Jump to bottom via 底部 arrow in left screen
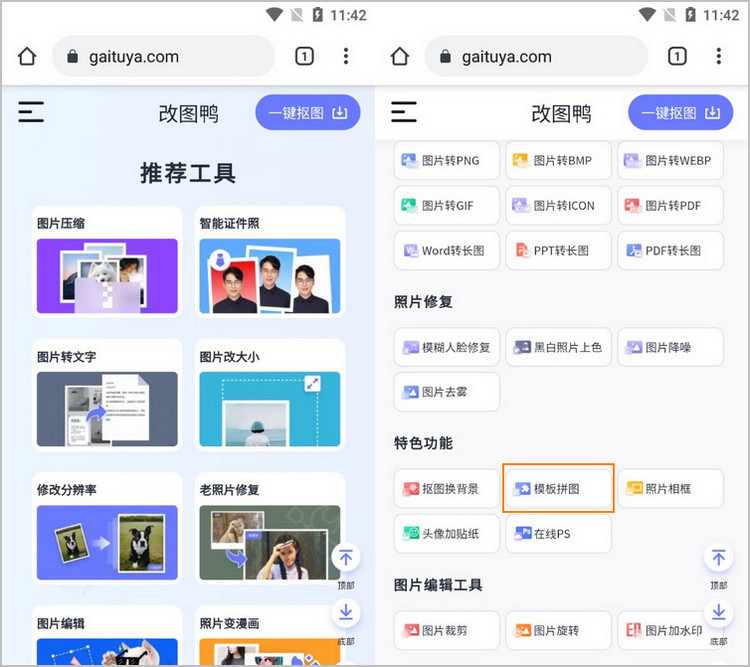750x667 pixels. pyautogui.click(x=346, y=613)
